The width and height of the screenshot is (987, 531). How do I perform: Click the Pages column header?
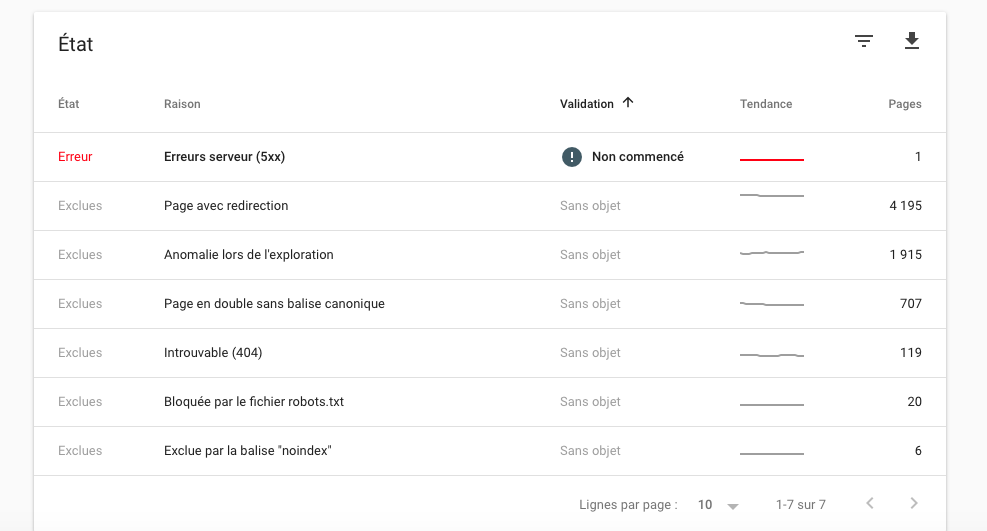click(x=905, y=104)
